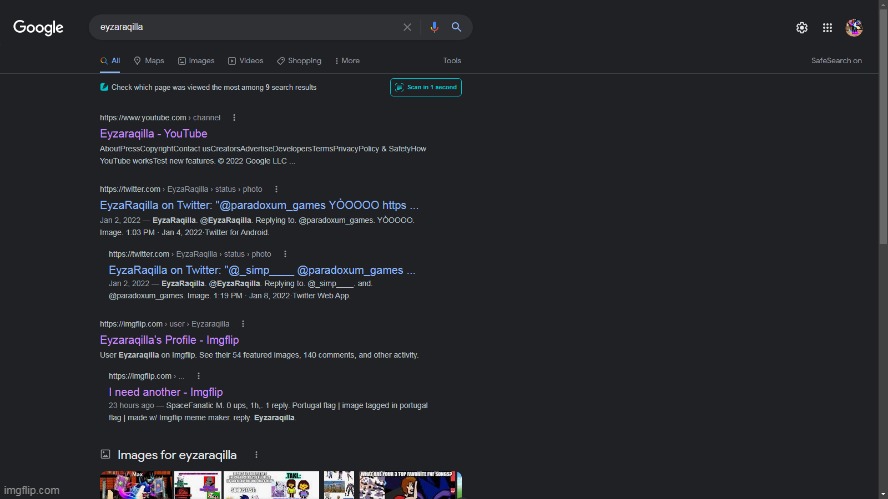Open options for the Imgflip profile result
Screen dimensions: 888x499
(x=243, y=324)
